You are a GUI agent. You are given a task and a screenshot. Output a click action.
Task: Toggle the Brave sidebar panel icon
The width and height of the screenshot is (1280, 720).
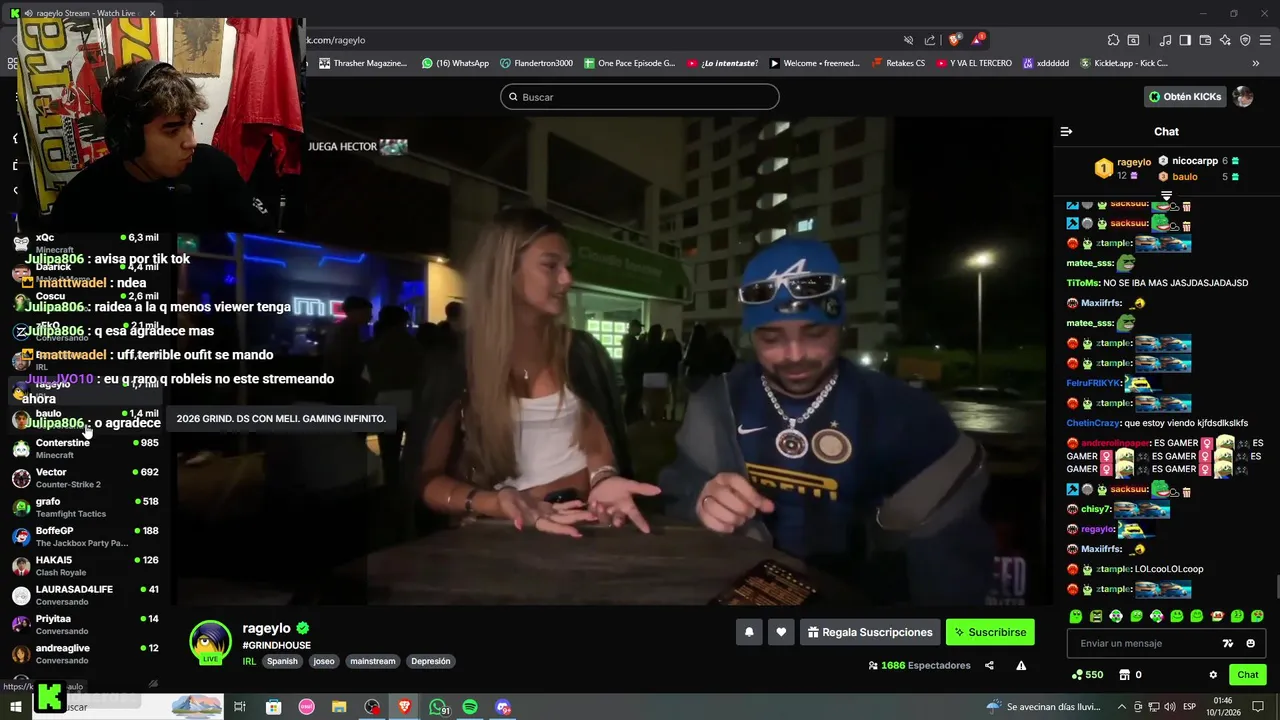click(1185, 40)
